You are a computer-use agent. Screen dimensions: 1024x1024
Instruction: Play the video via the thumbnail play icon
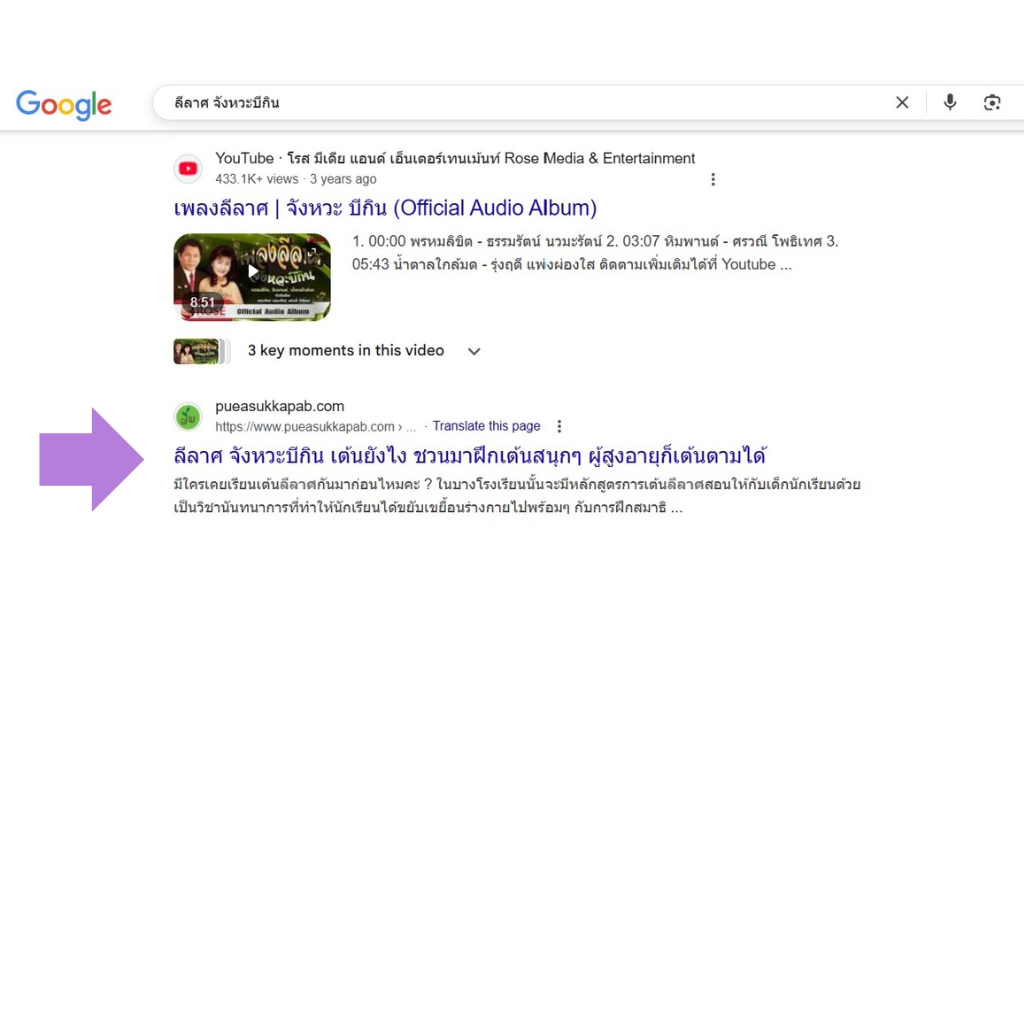(252, 272)
